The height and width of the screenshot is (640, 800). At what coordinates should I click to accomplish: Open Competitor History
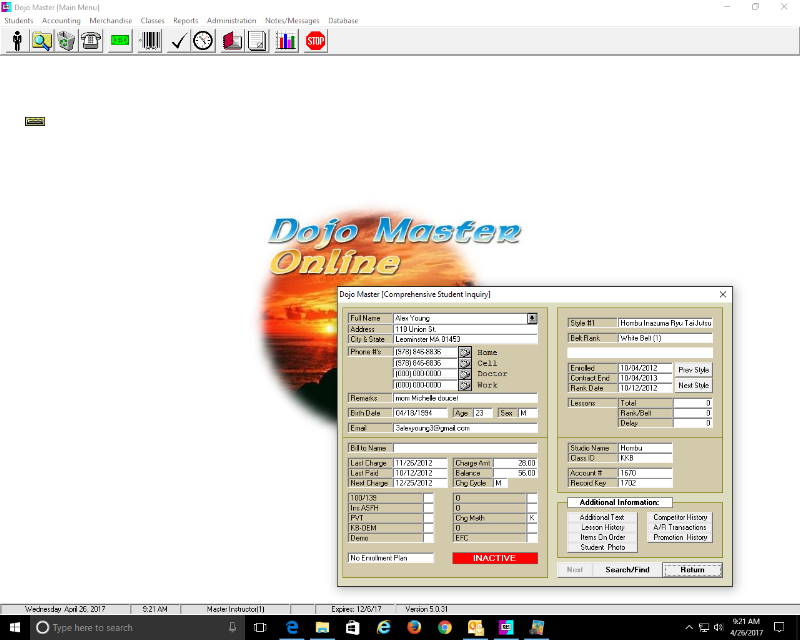coord(680,517)
